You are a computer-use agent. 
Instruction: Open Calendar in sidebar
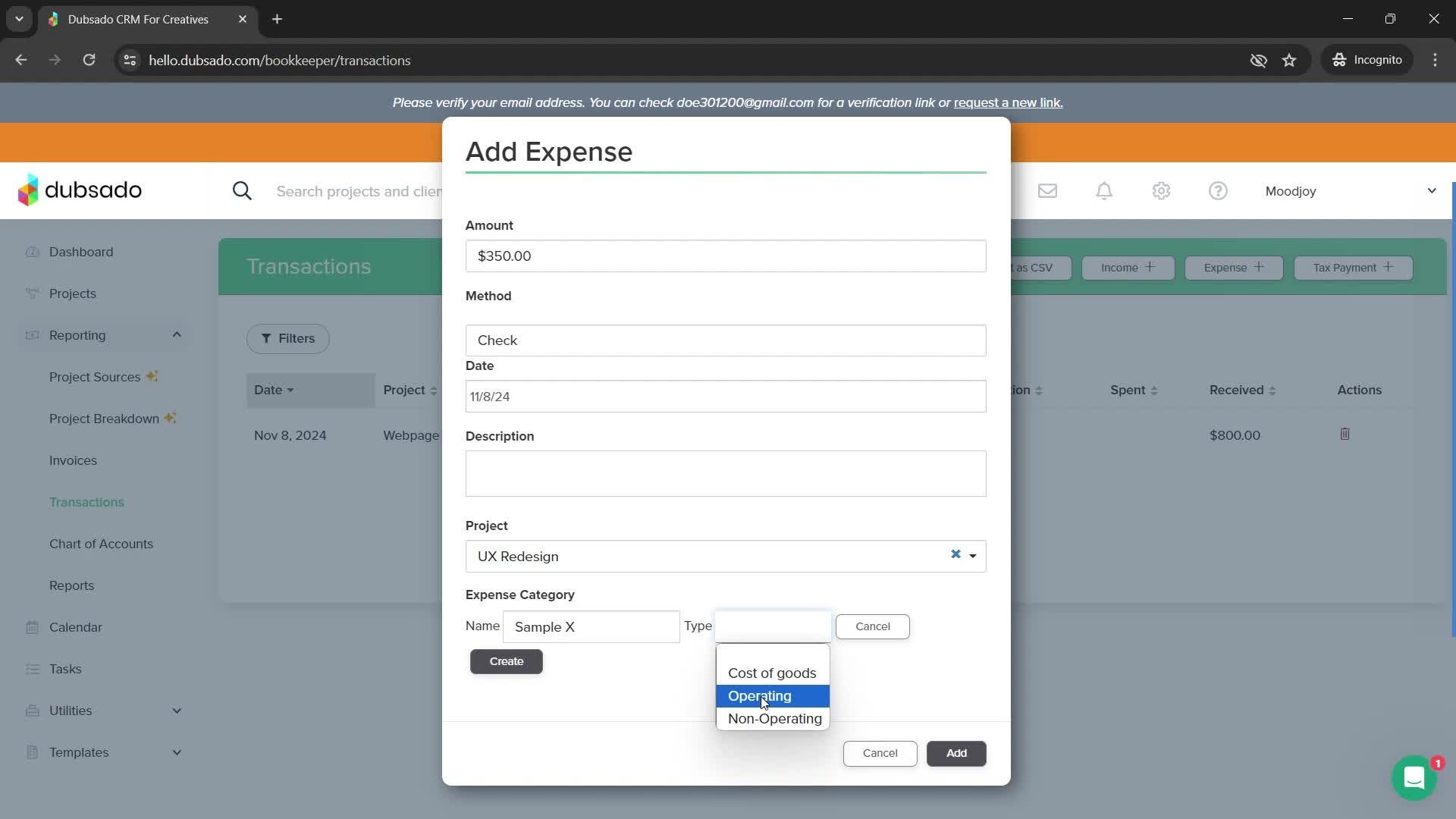[75, 627]
